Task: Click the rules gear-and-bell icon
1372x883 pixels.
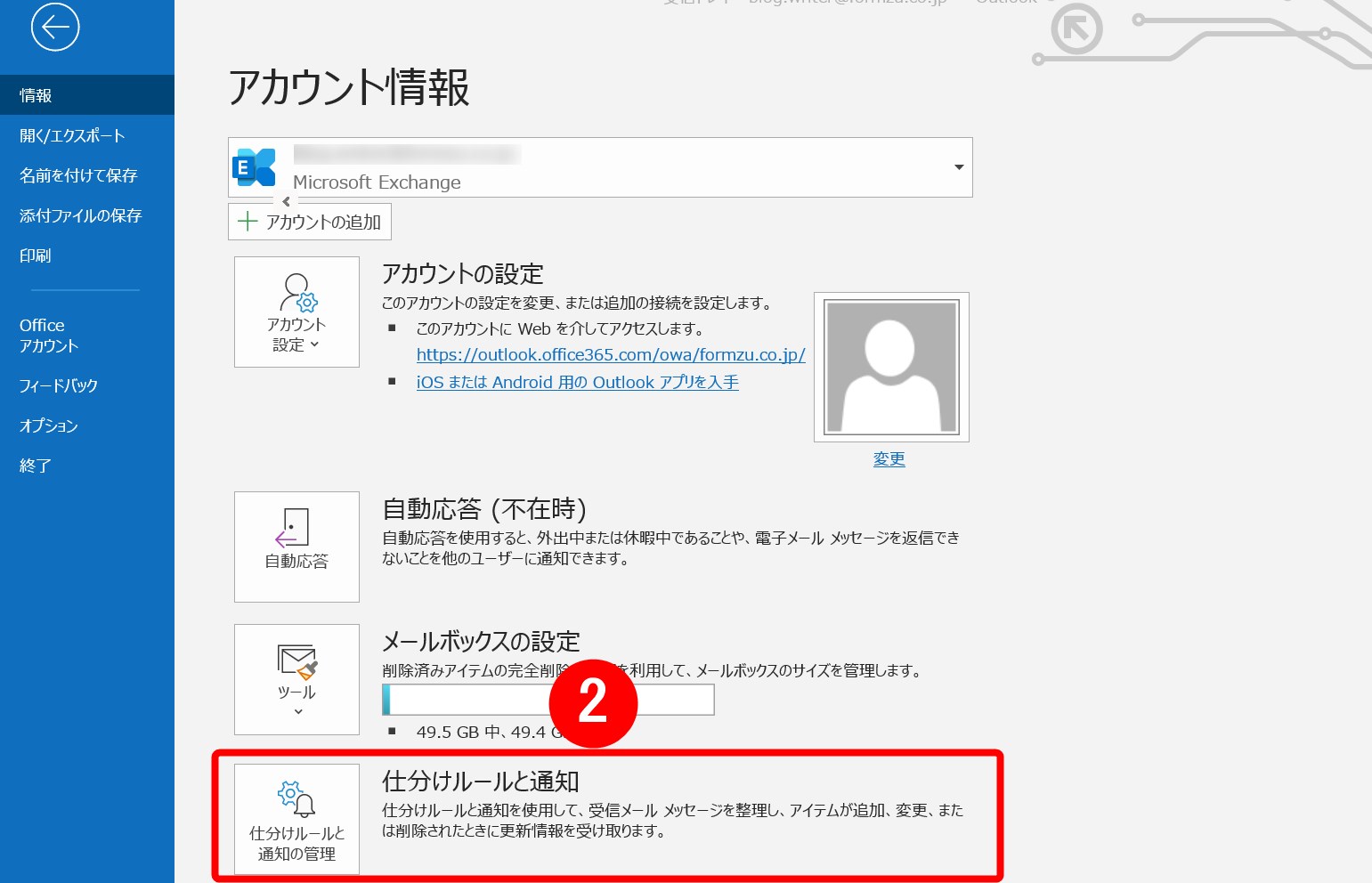Action: tap(296, 798)
